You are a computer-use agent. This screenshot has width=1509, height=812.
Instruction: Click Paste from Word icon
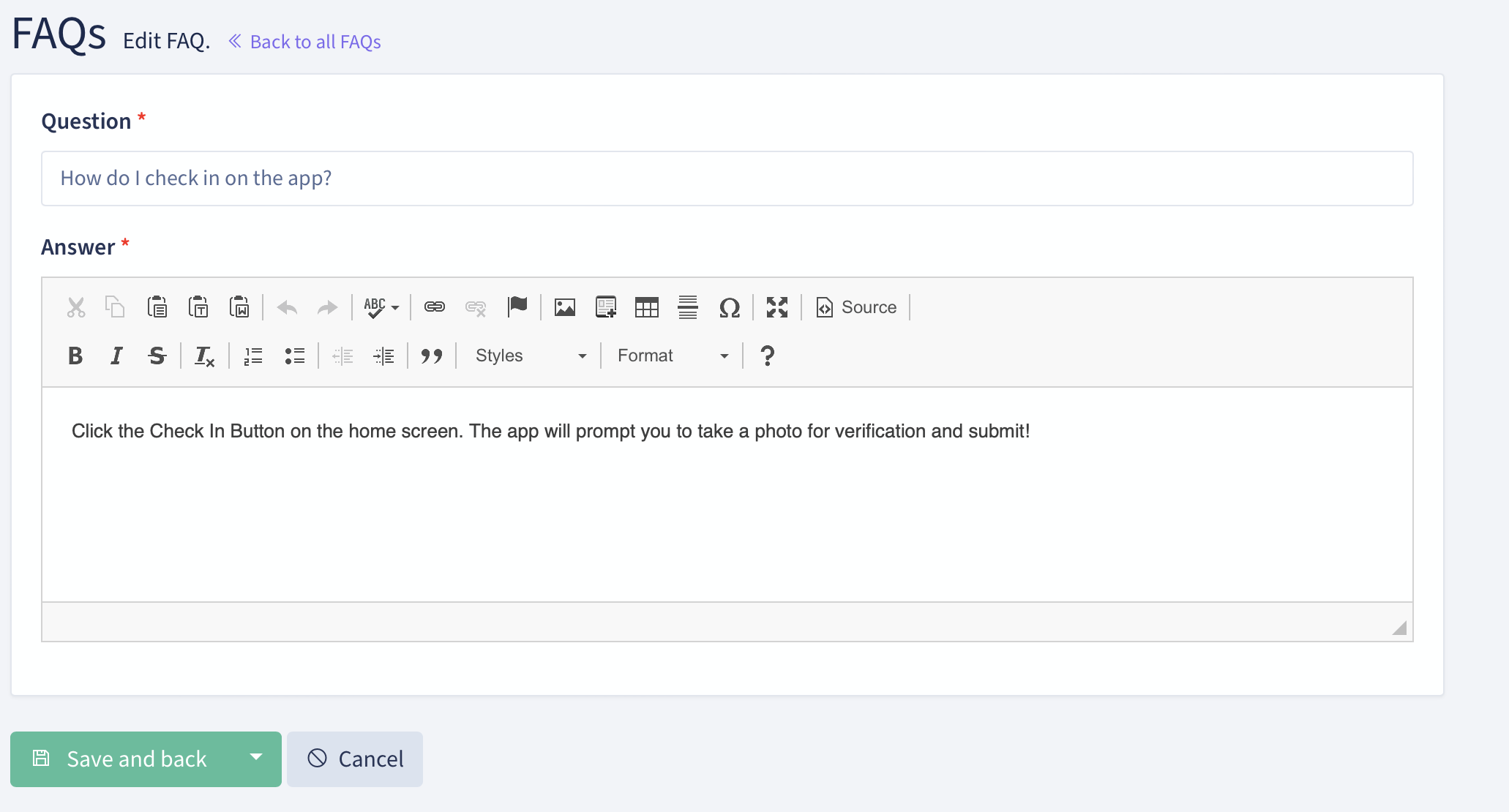pos(239,307)
